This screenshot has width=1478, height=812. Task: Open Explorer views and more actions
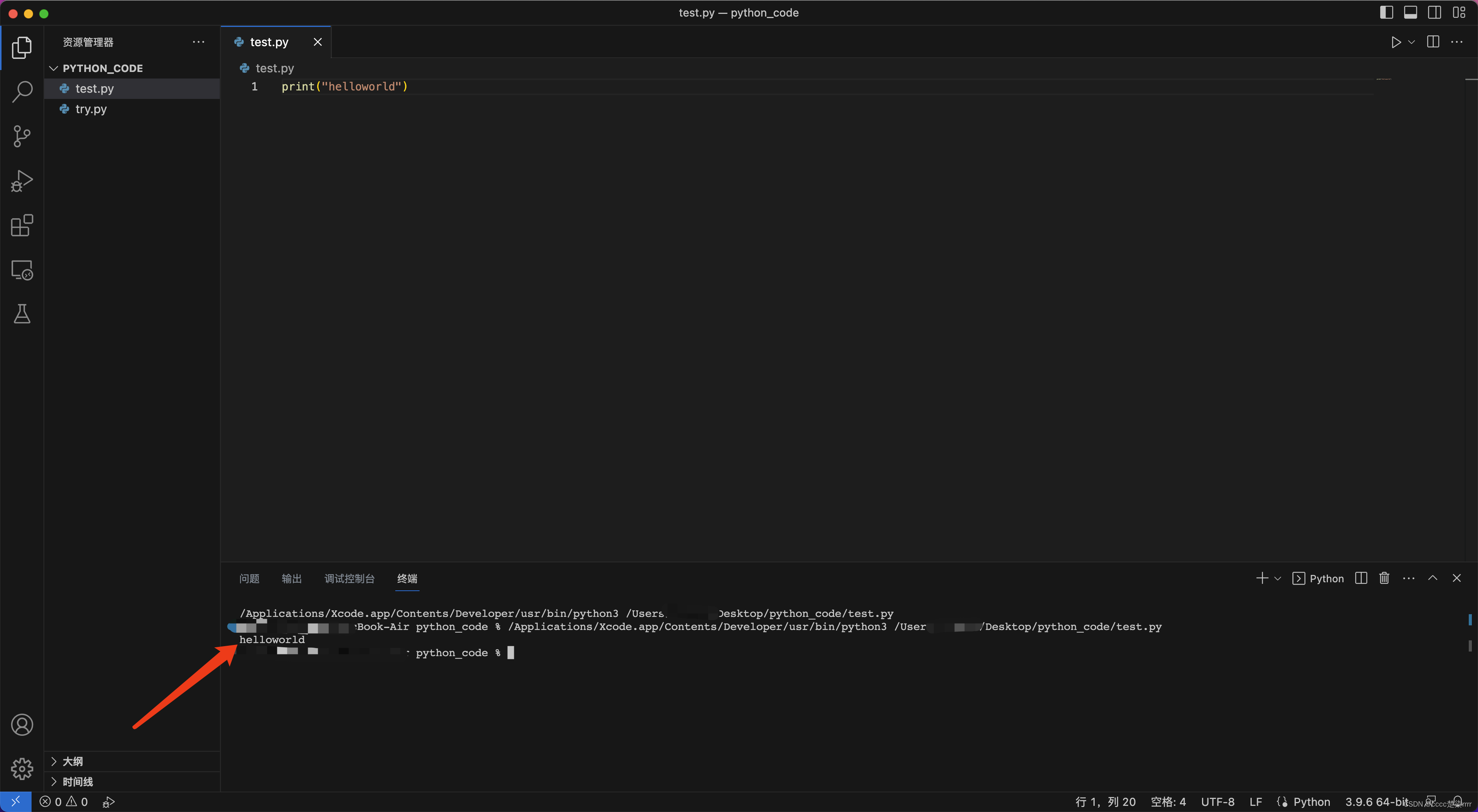199,42
